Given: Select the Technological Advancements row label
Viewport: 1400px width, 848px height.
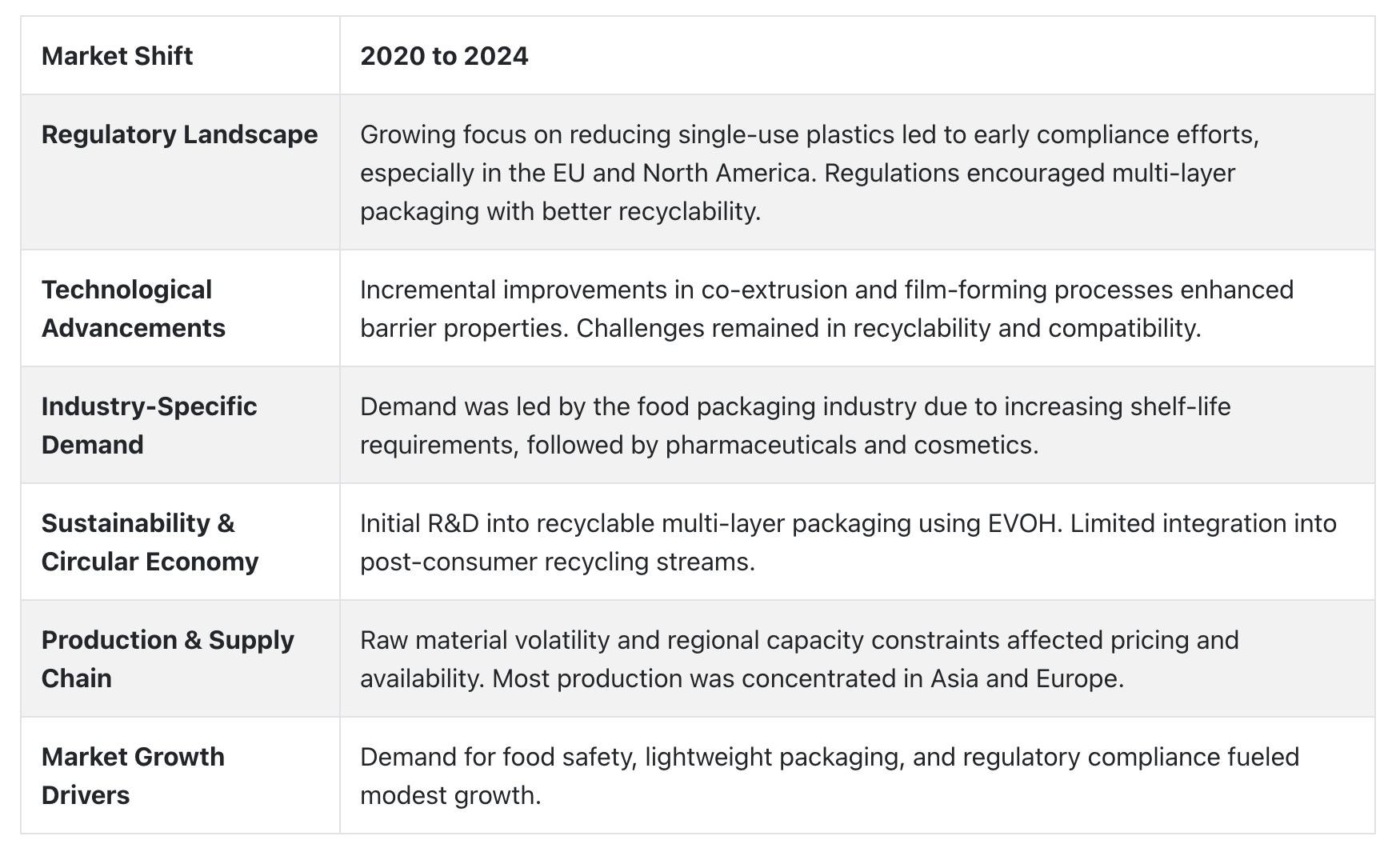Looking at the screenshot, I should (134, 309).
